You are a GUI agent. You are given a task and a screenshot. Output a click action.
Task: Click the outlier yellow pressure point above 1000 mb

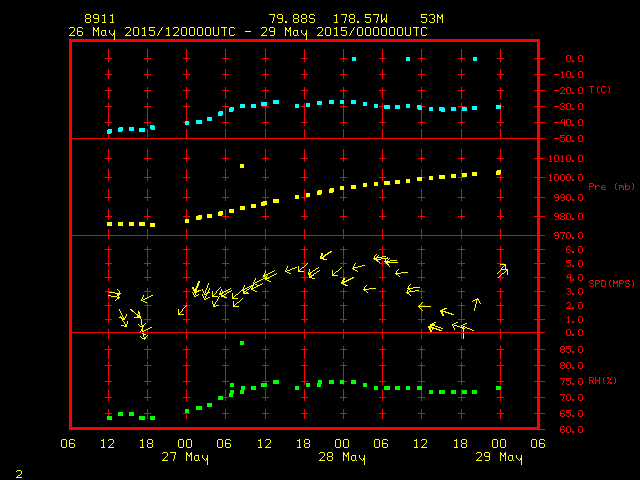(x=242, y=166)
